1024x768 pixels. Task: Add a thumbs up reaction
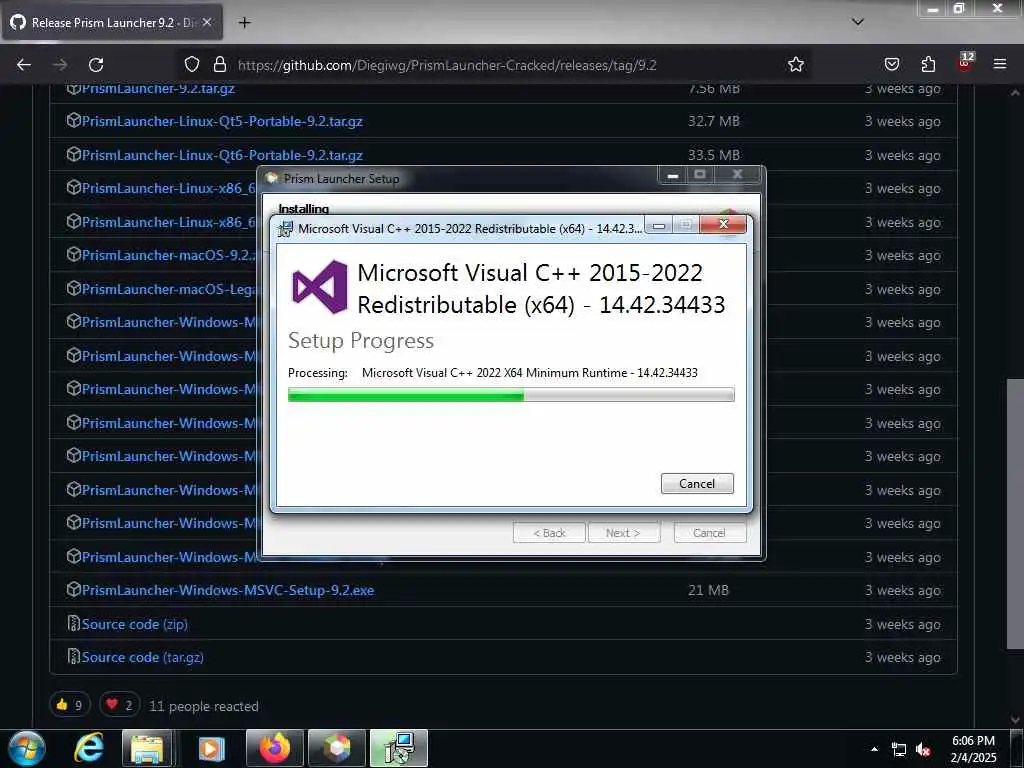[69, 705]
